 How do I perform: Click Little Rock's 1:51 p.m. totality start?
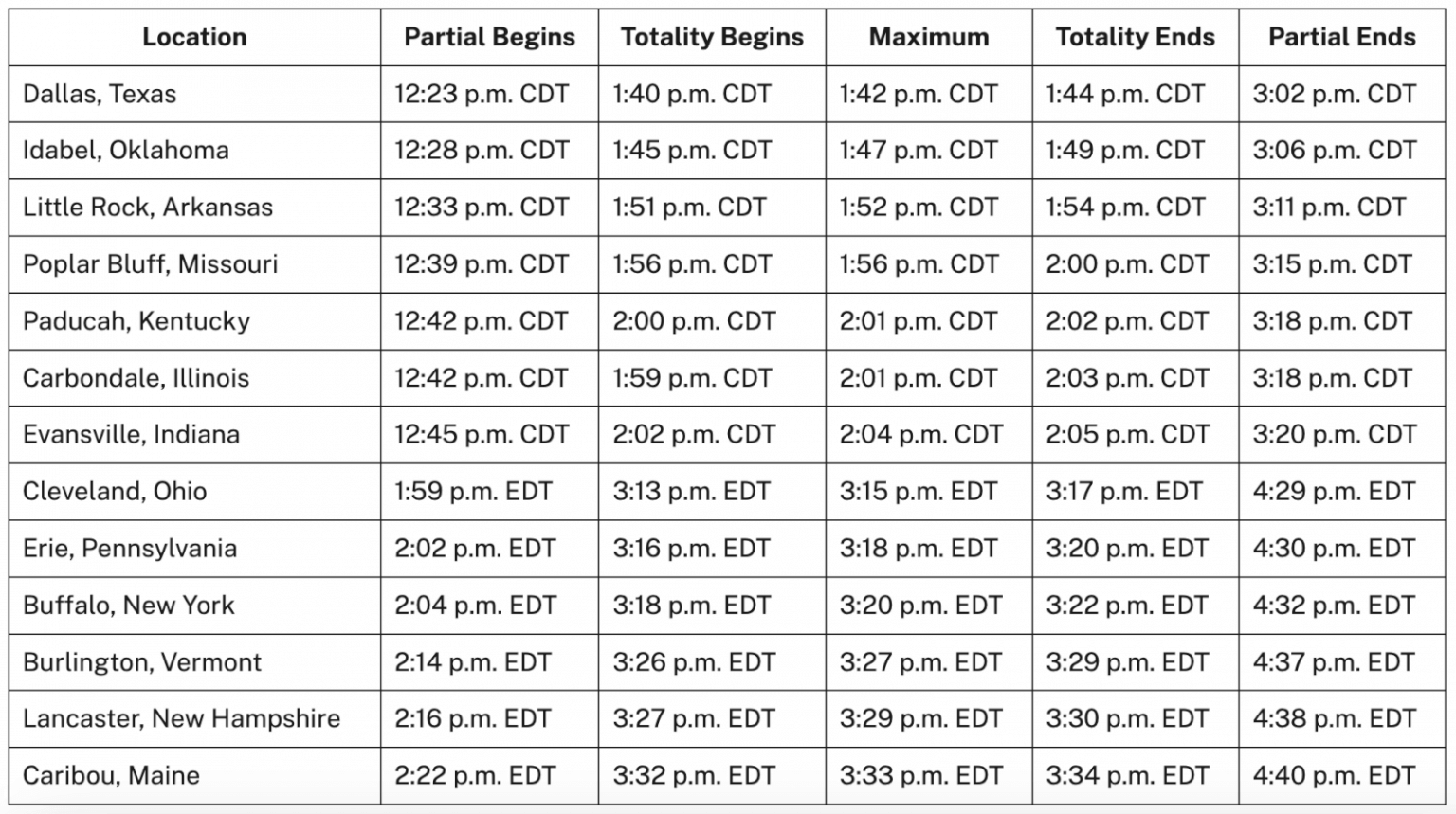click(x=689, y=207)
